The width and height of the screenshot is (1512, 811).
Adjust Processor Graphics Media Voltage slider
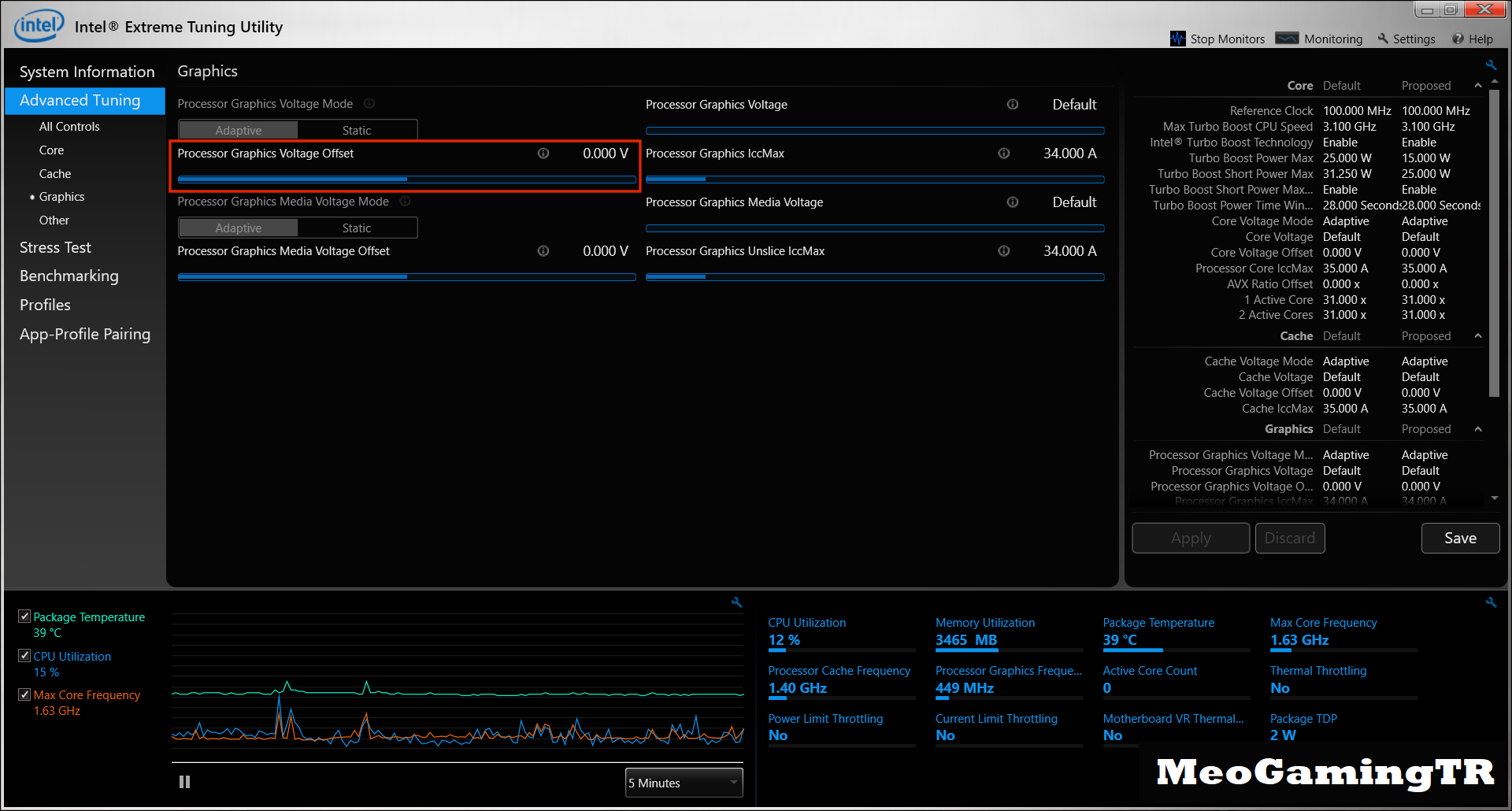[875, 228]
